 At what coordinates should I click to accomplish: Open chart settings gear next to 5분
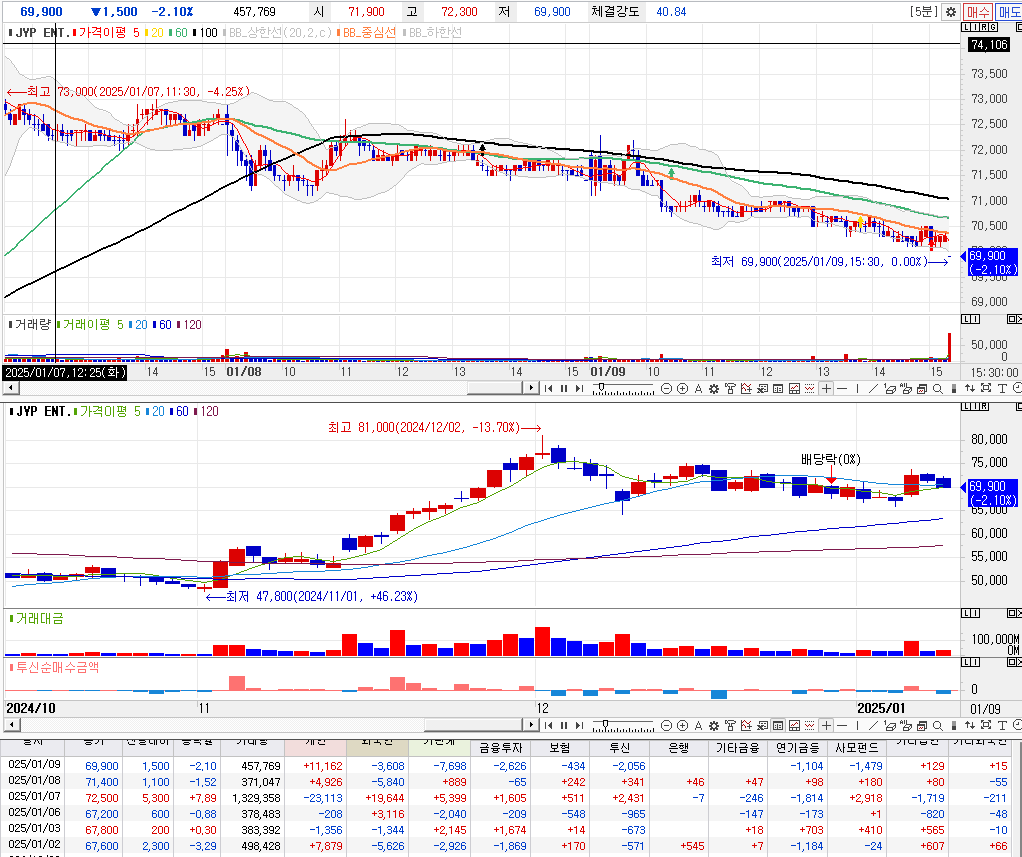coord(951,12)
